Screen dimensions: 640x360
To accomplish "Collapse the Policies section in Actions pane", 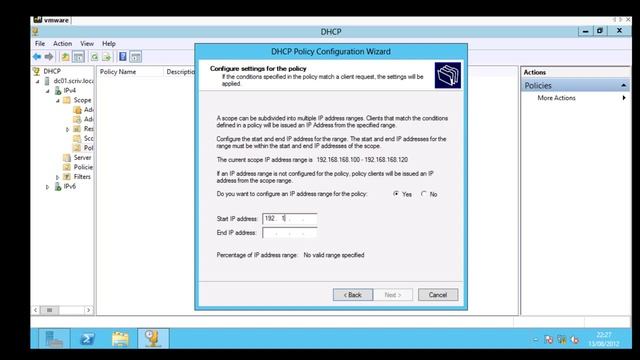I will [623, 85].
